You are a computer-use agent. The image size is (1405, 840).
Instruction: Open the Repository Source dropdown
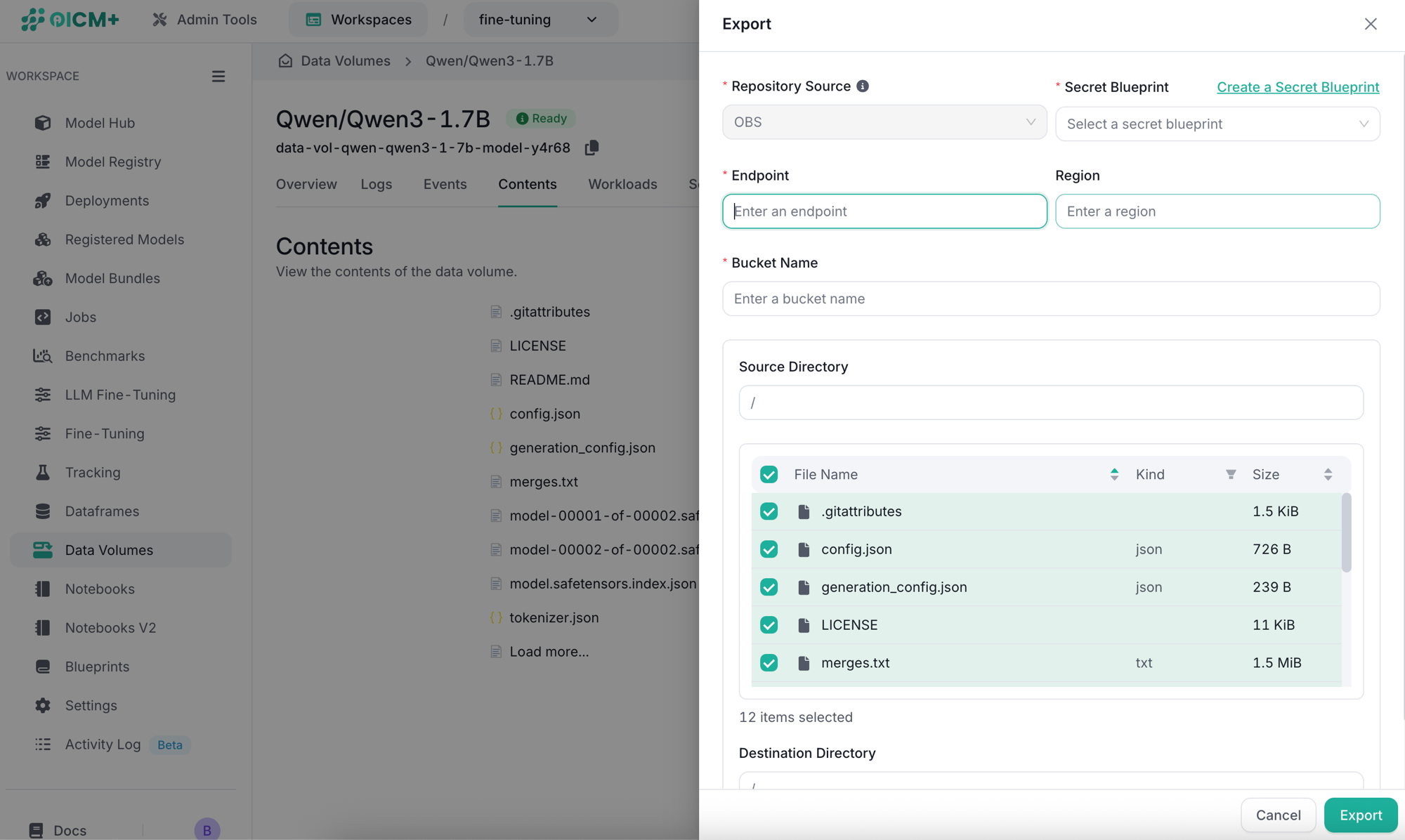click(x=884, y=122)
